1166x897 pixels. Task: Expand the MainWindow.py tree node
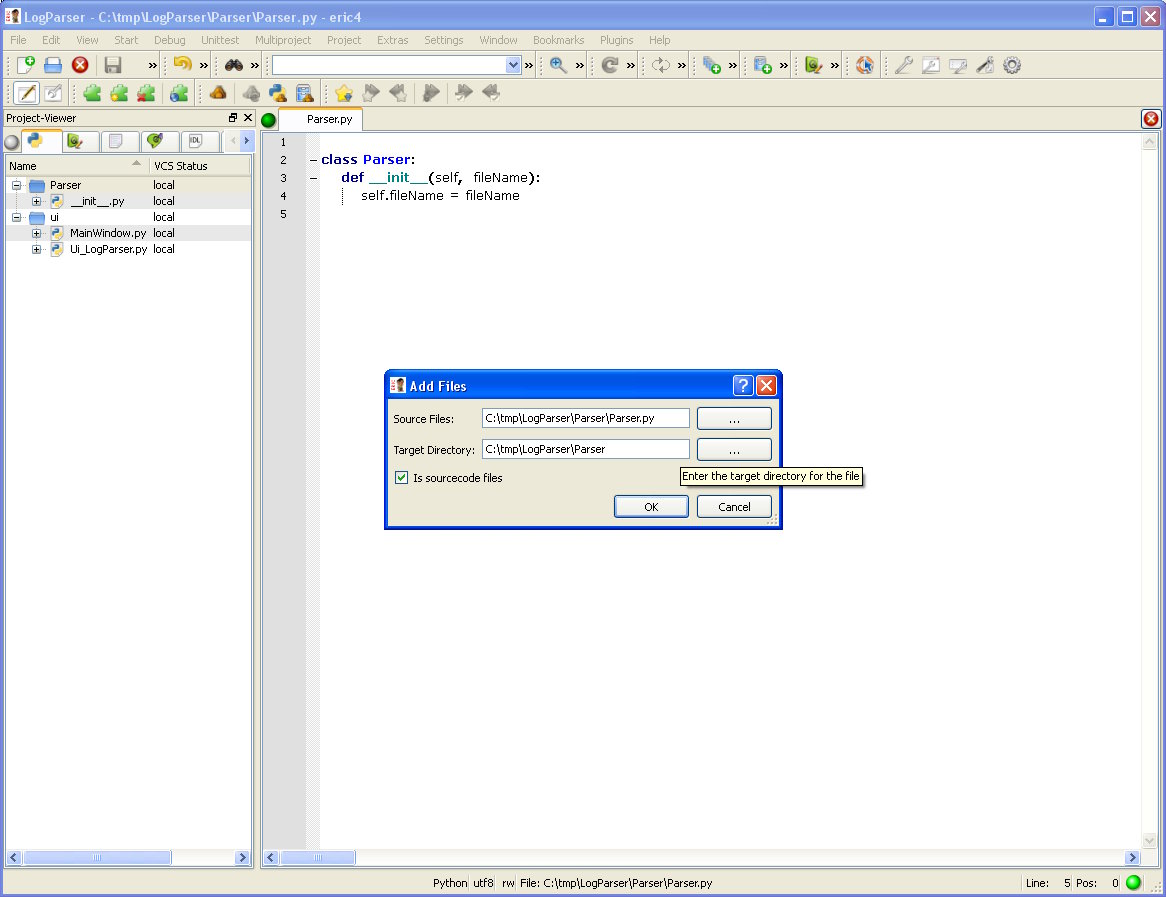36,233
